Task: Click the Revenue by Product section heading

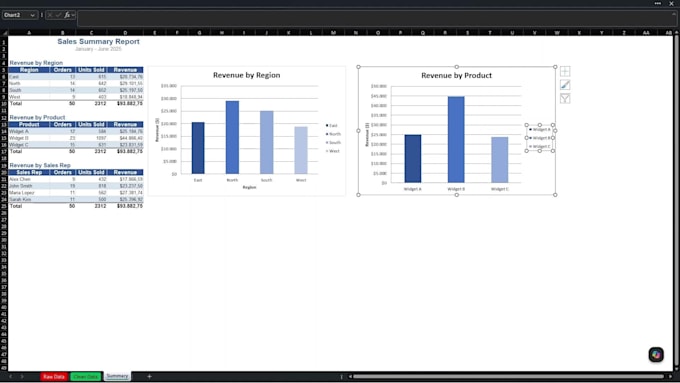Action: coord(37,118)
